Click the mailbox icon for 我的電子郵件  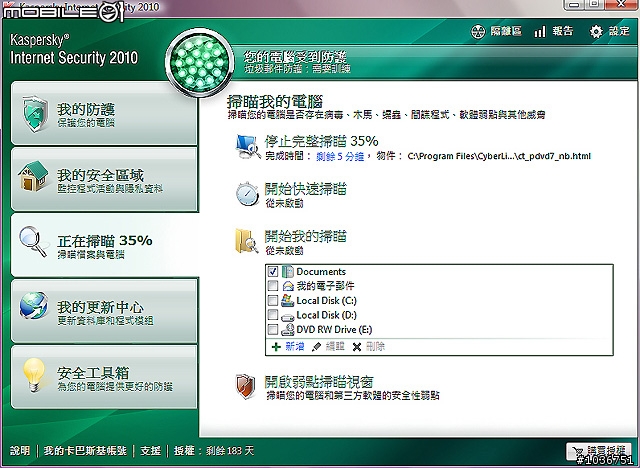(288, 286)
